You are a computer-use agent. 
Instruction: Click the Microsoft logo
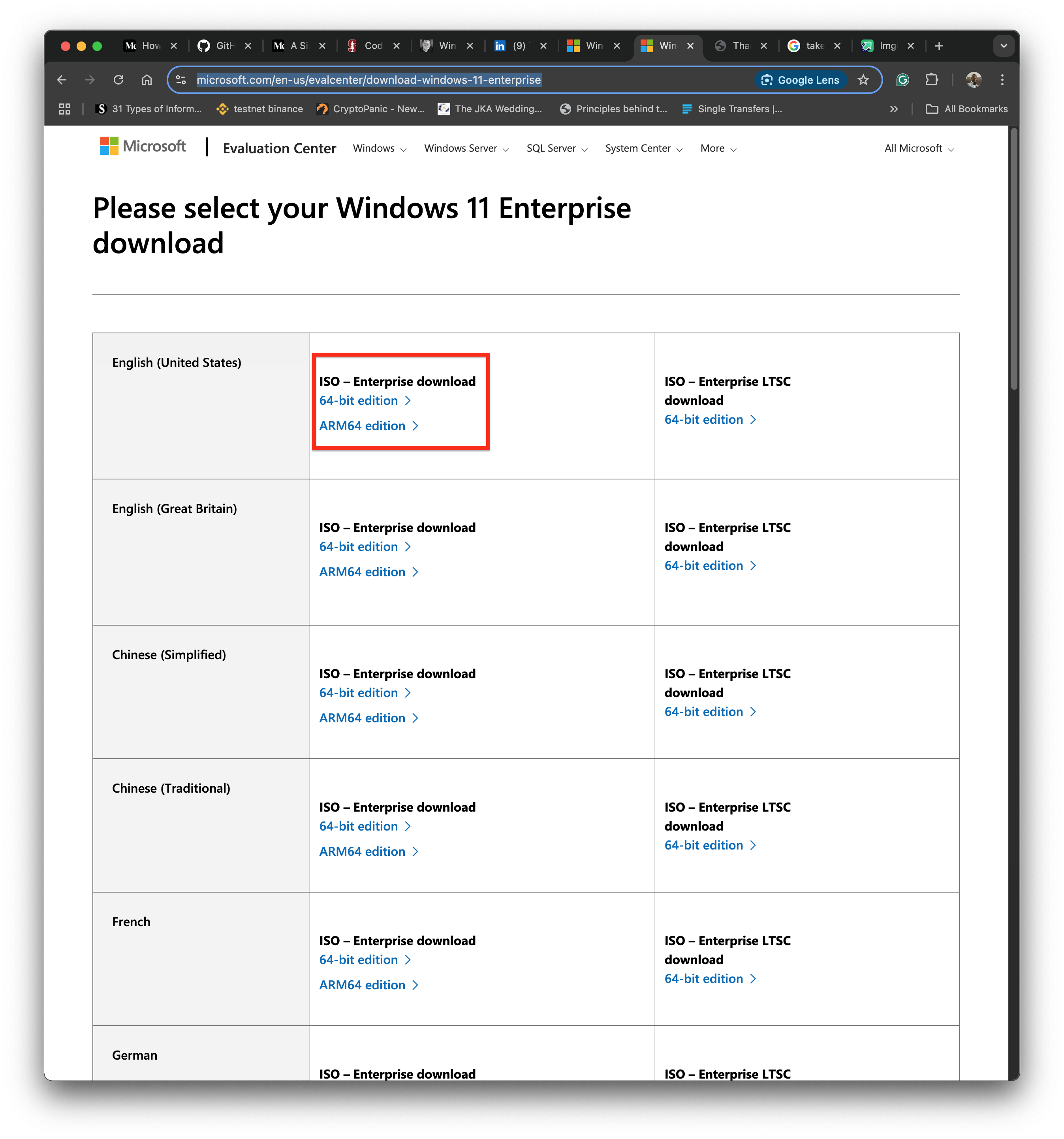point(143,146)
